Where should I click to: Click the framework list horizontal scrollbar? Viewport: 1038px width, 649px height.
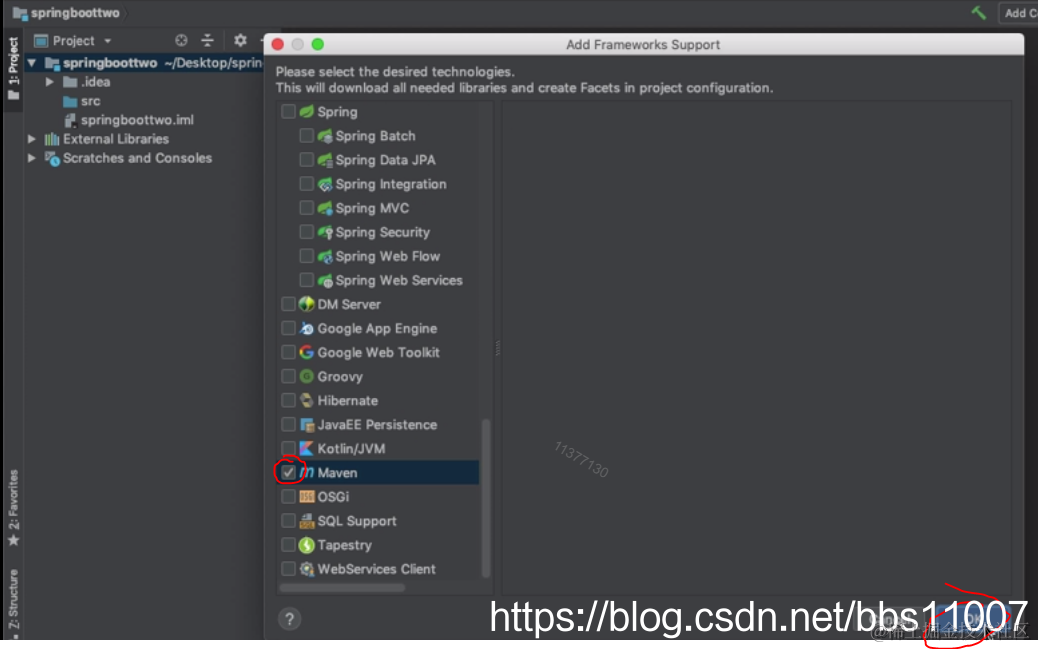coord(342,587)
